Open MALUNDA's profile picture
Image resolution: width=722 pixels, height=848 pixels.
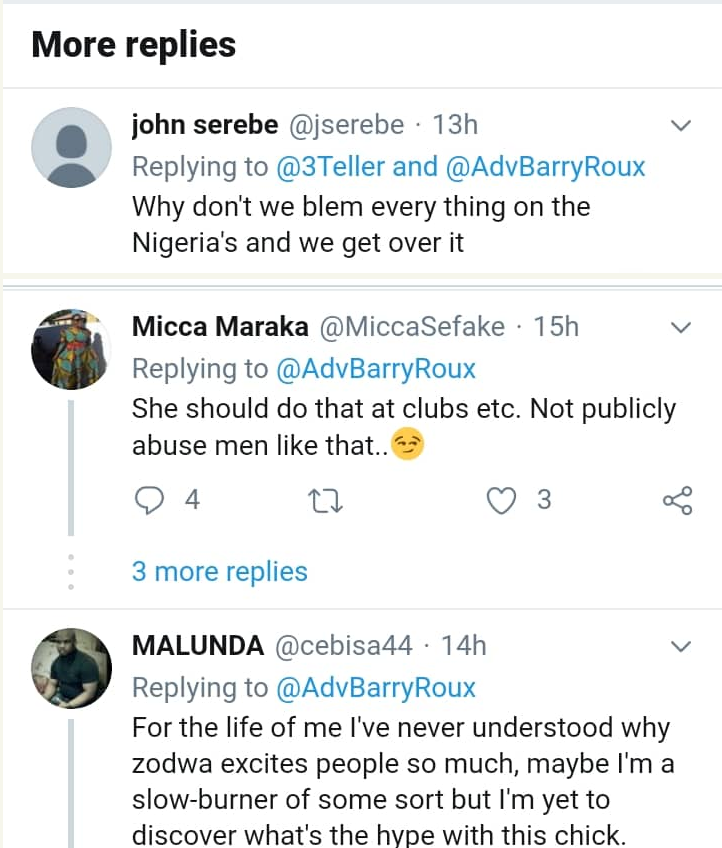(x=71, y=668)
